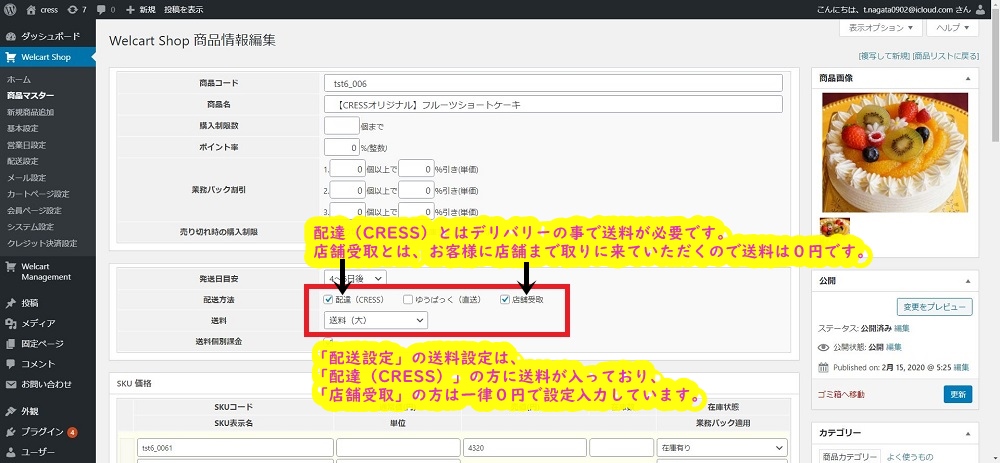Open お問い合わせ contact menu
1000x463 pixels.
pyautogui.click(x=48, y=385)
